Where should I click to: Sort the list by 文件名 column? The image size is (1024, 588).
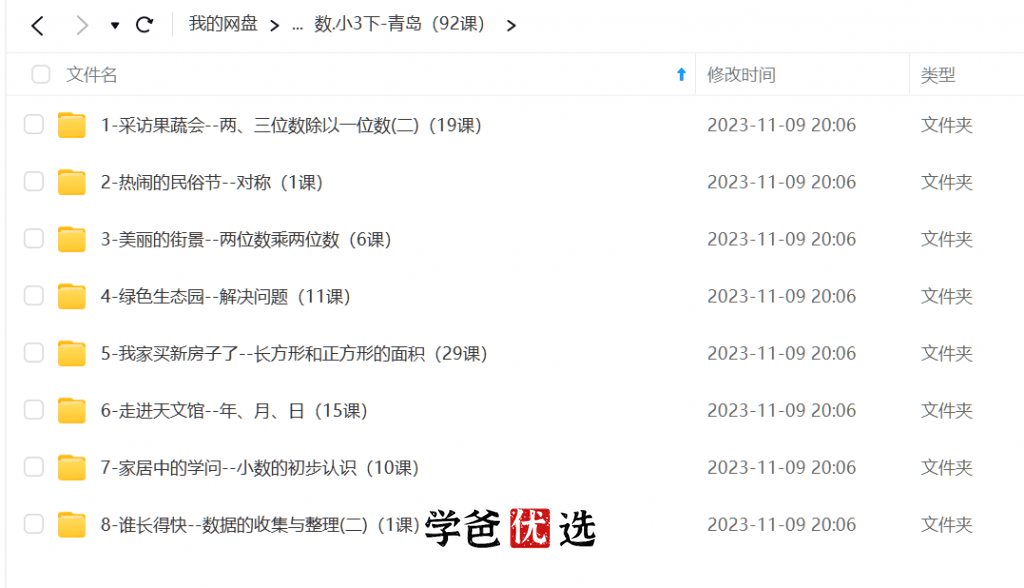(x=91, y=74)
